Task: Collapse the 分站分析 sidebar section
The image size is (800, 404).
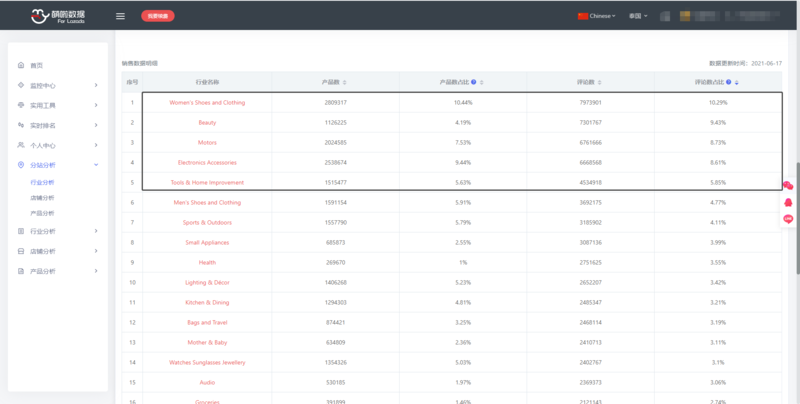Action: point(58,165)
